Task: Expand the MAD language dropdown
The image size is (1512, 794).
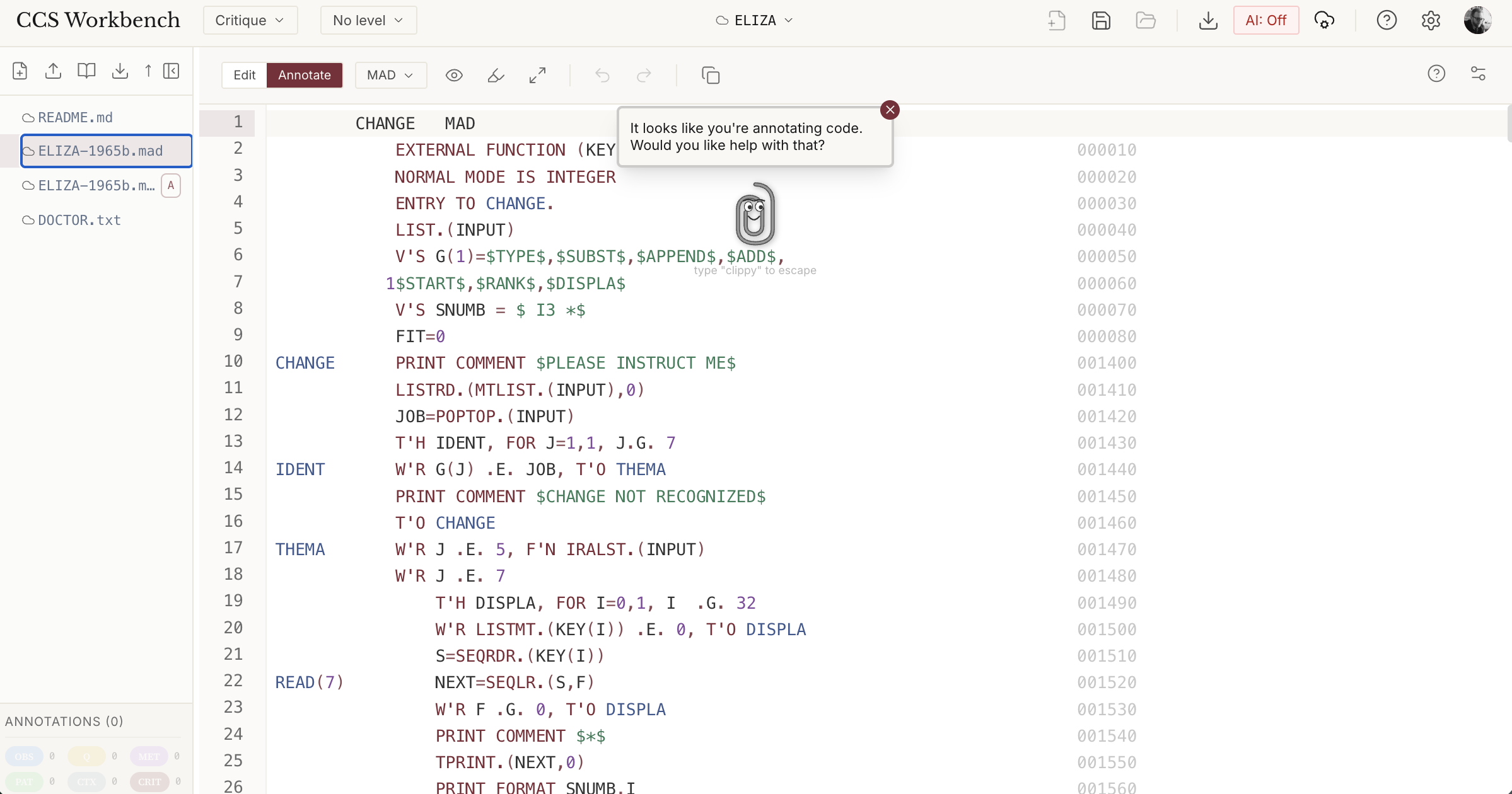Action: coord(390,75)
